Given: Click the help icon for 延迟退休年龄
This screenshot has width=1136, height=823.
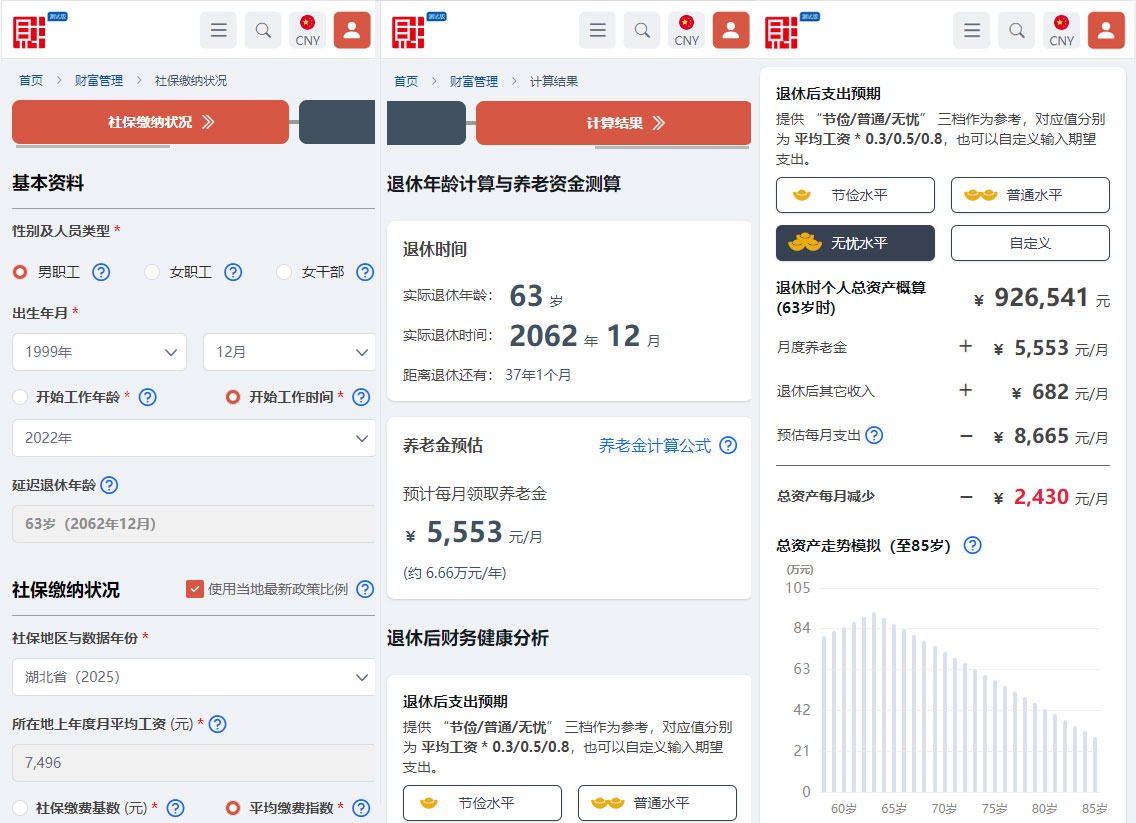Looking at the screenshot, I should pyautogui.click(x=109, y=485).
